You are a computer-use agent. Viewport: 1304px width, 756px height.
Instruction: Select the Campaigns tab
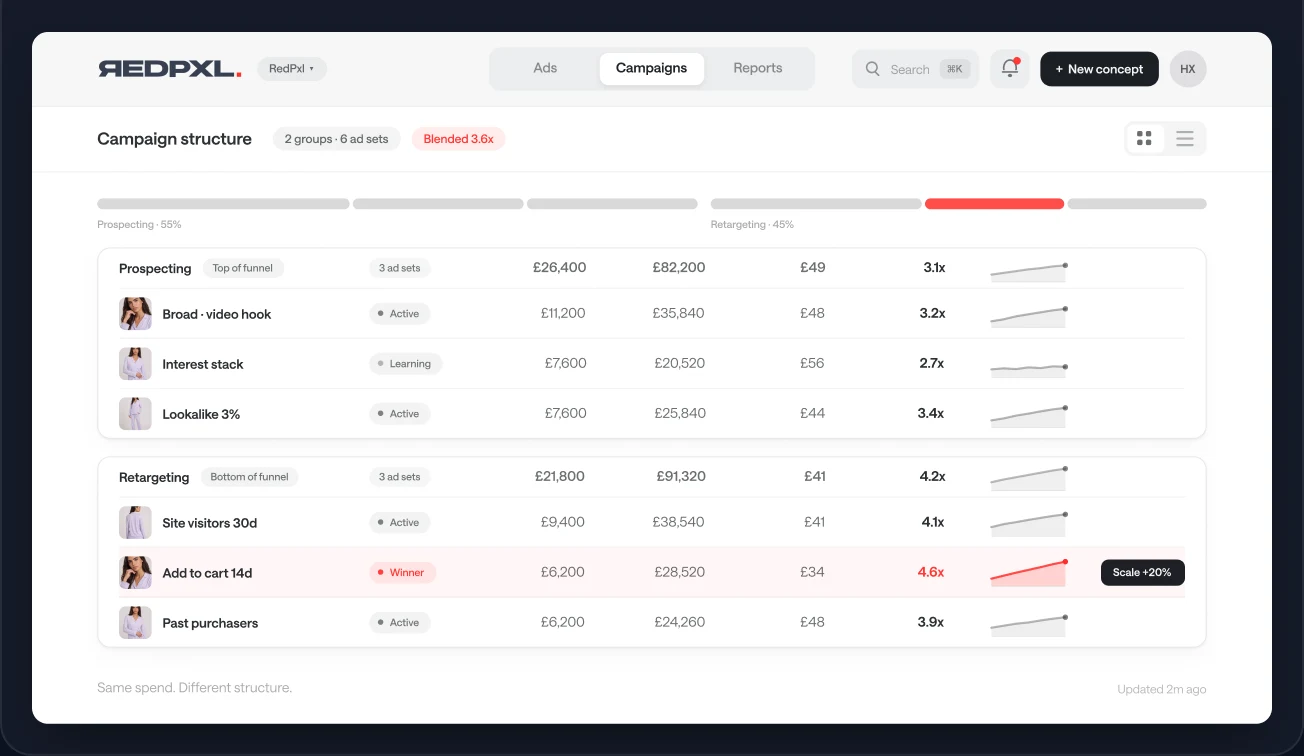[x=652, y=69]
